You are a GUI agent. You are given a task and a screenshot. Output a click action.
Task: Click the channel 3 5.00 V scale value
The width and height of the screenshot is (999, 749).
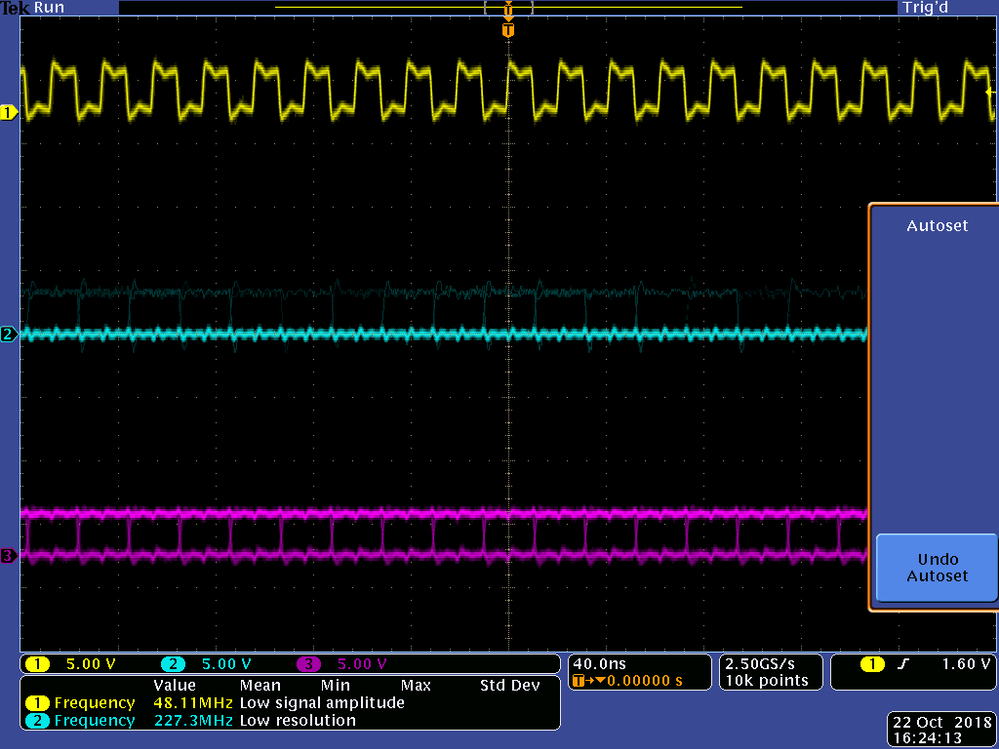click(x=362, y=664)
